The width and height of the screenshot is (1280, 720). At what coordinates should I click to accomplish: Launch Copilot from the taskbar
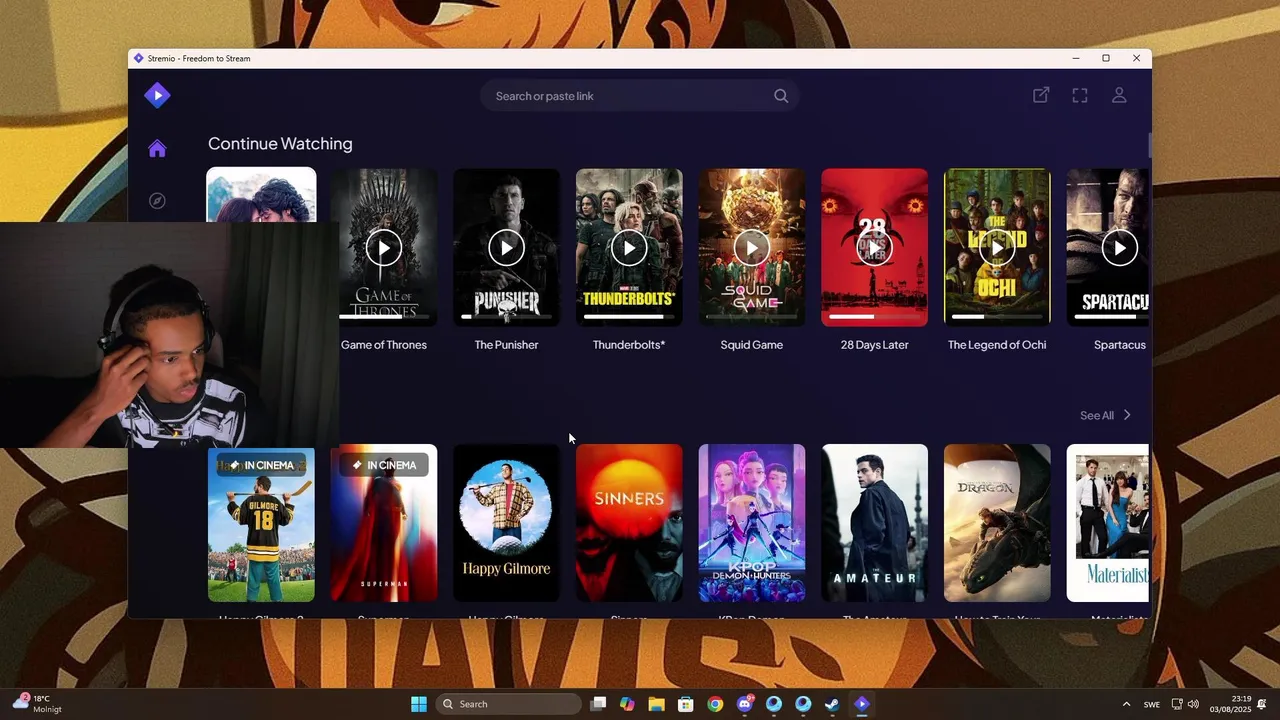pos(627,704)
